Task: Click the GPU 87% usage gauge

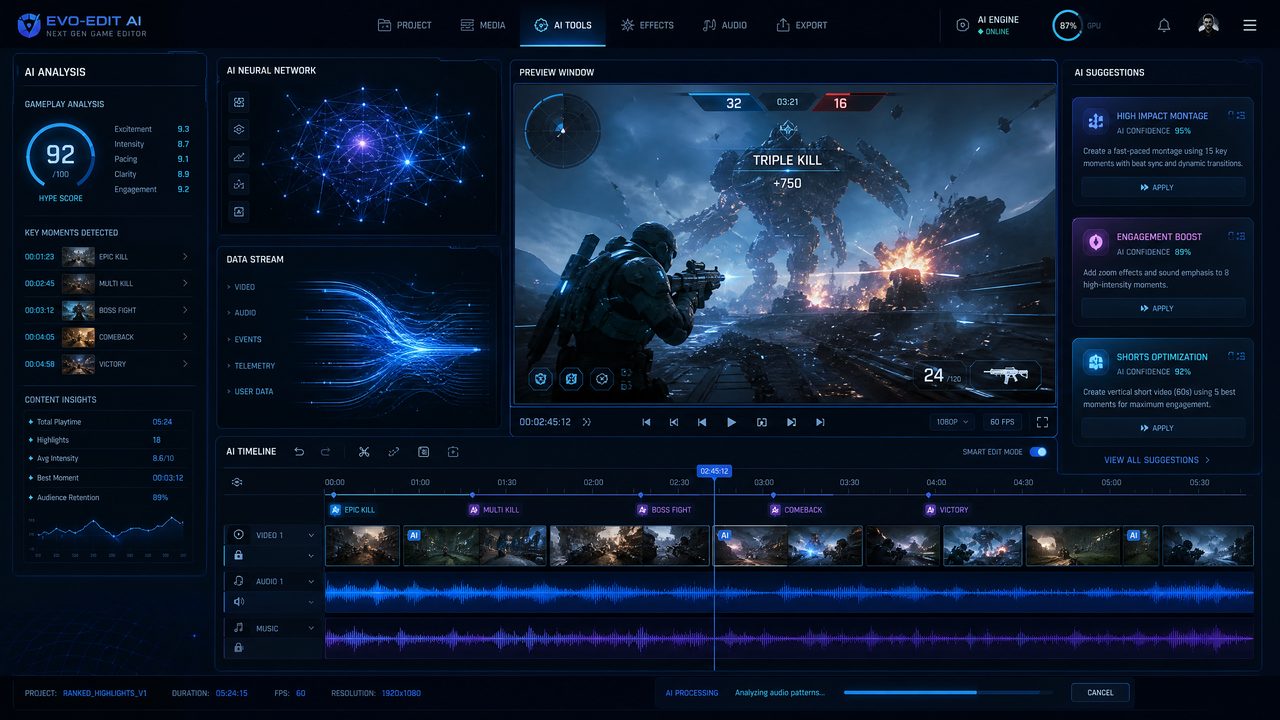Action: (x=1068, y=25)
